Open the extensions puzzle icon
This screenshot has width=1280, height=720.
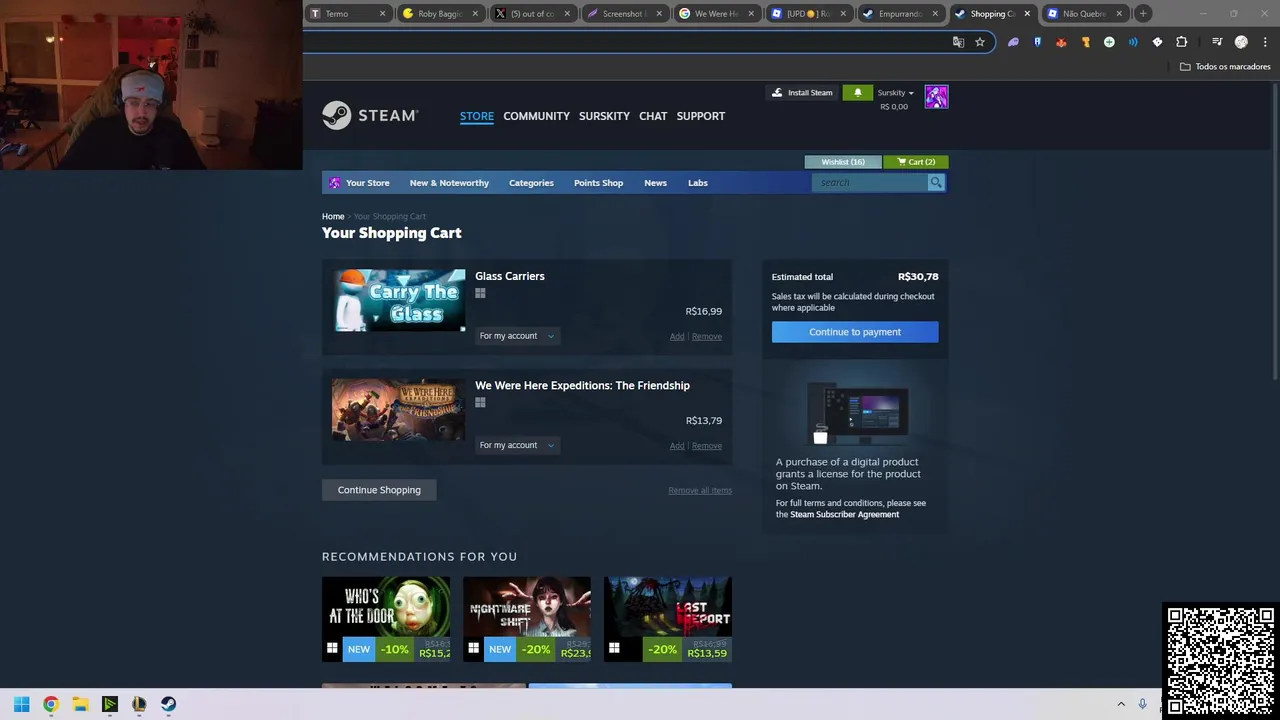(1181, 42)
